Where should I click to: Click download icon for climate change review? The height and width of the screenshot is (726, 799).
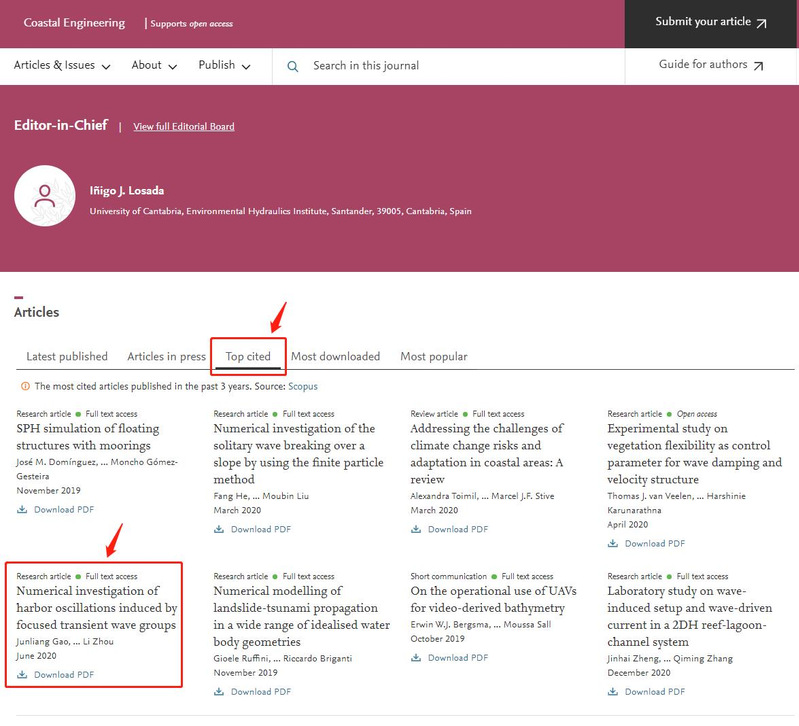pos(416,529)
